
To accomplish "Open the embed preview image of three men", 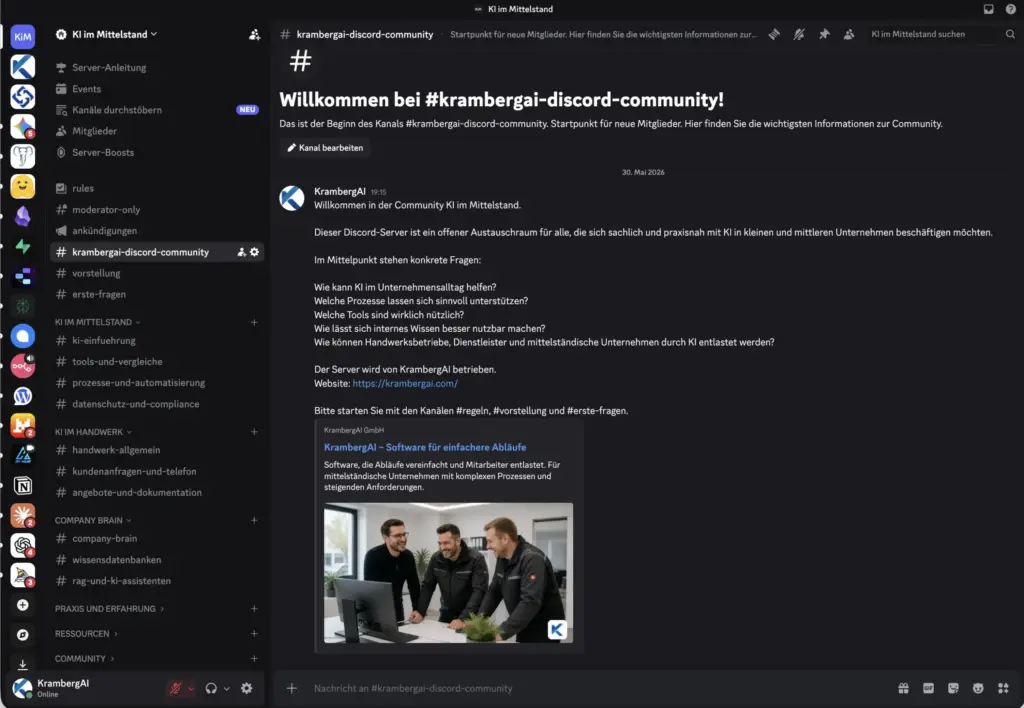I will 448,573.
